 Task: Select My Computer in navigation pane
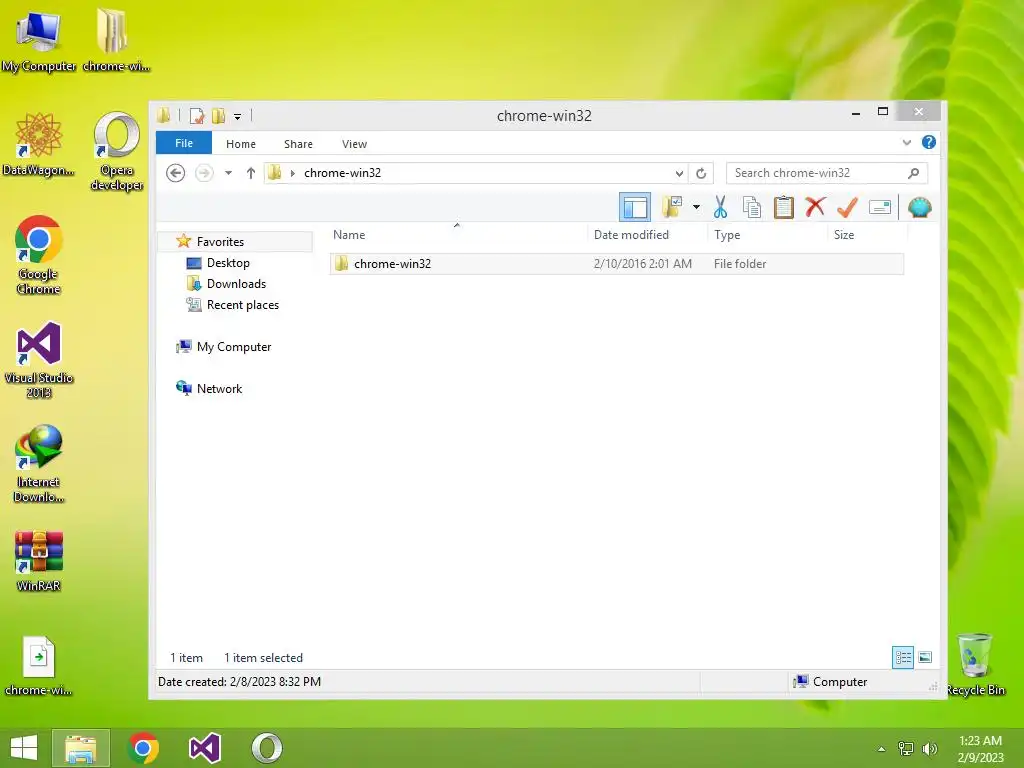pos(234,347)
